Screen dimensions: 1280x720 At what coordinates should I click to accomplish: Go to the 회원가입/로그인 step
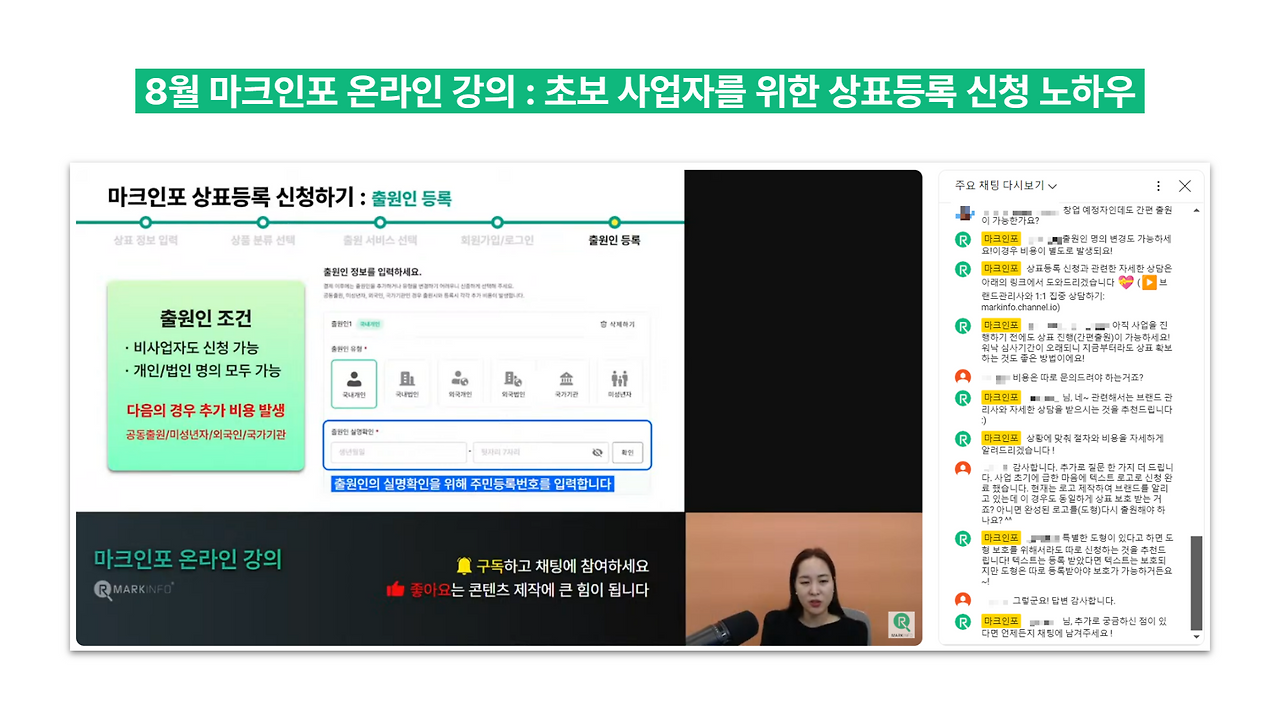(497, 240)
